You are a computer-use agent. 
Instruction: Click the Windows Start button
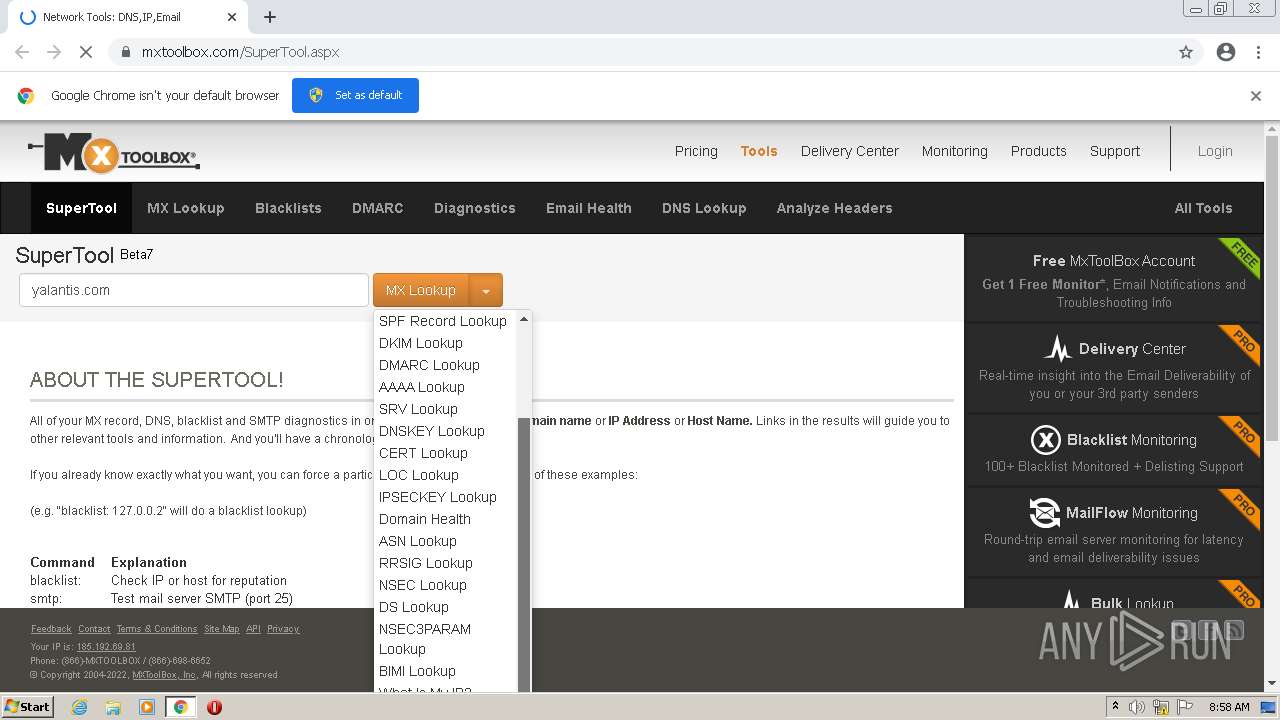click(27, 707)
